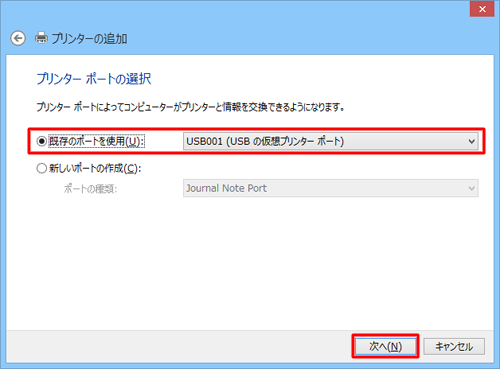Click the port description sentence
Image resolution: width=500 pixels, height=369 pixels.
190,107
